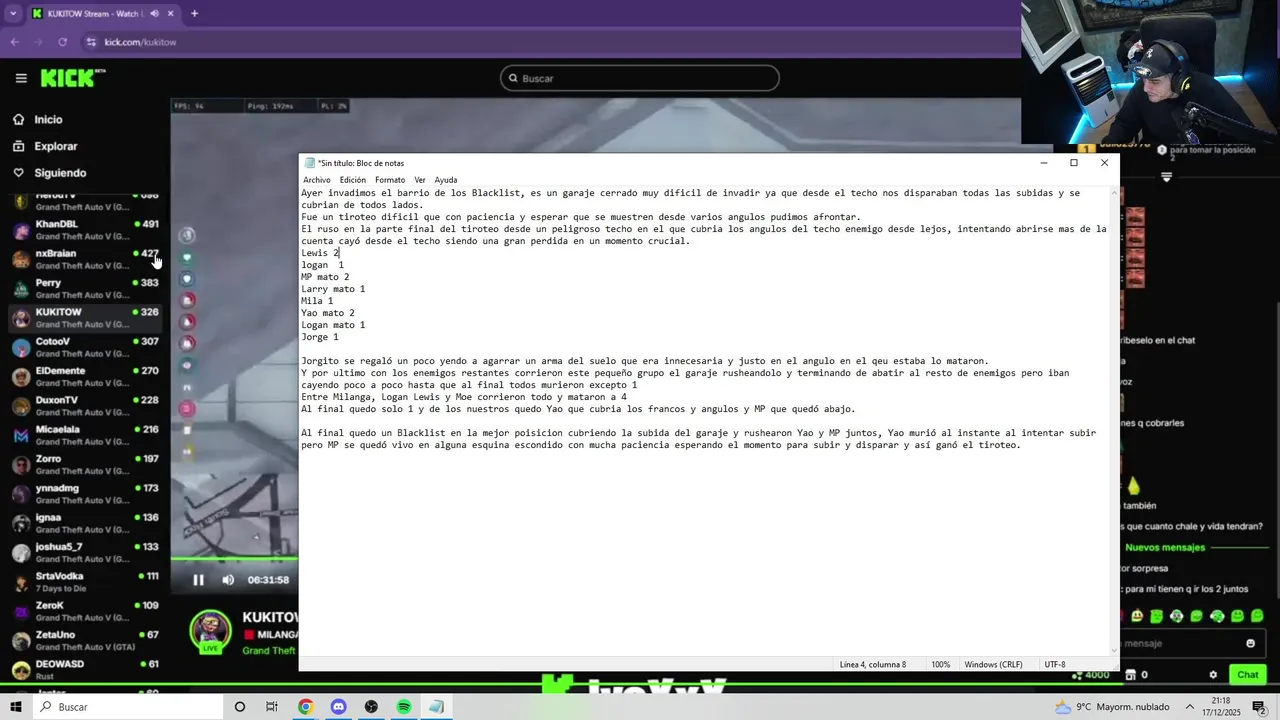This screenshot has height=720, width=1280.
Task: Open KUKITOW's live profile avatar
Action: pos(211,630)
